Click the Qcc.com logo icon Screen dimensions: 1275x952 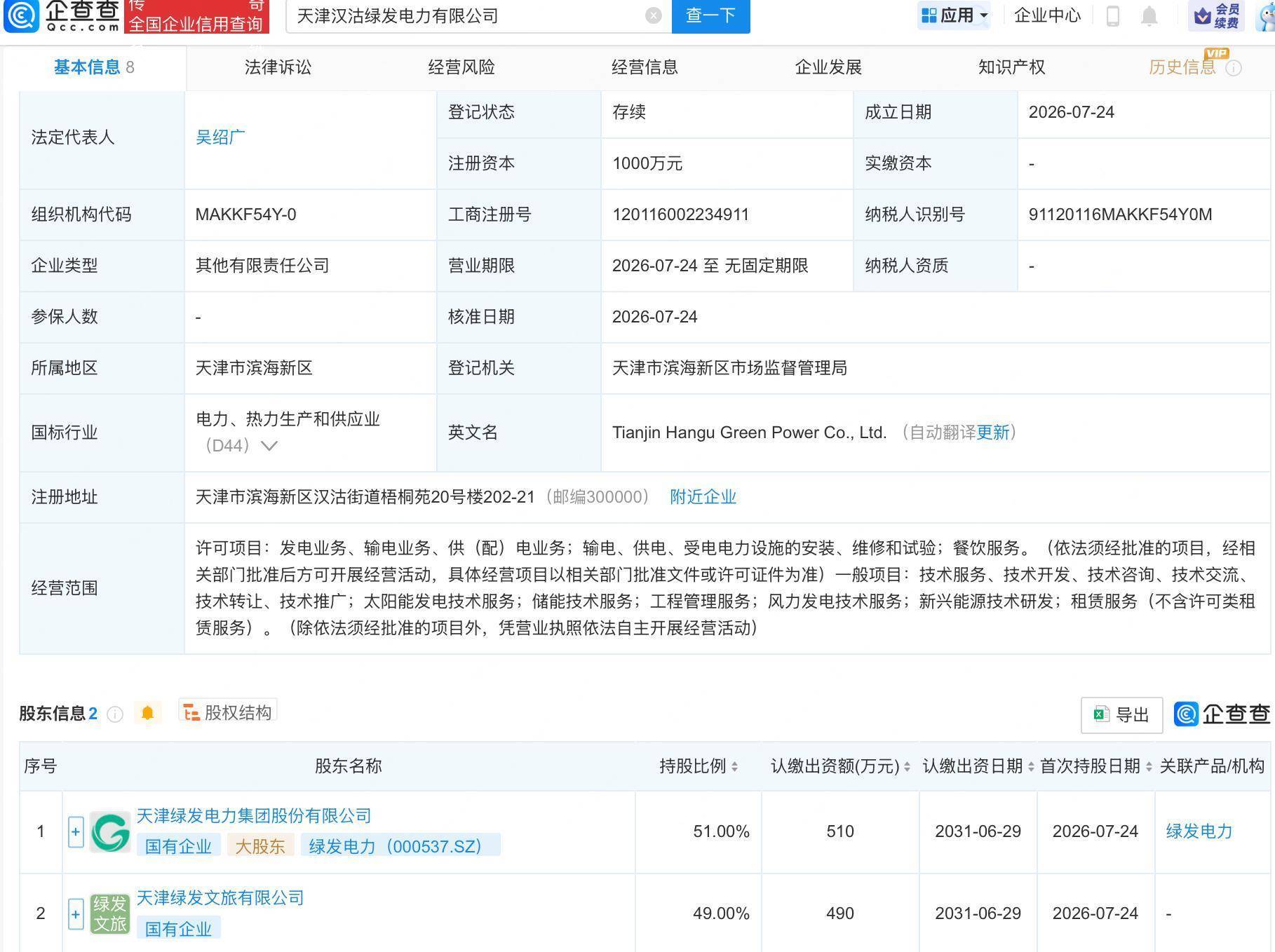pos(21,15)
